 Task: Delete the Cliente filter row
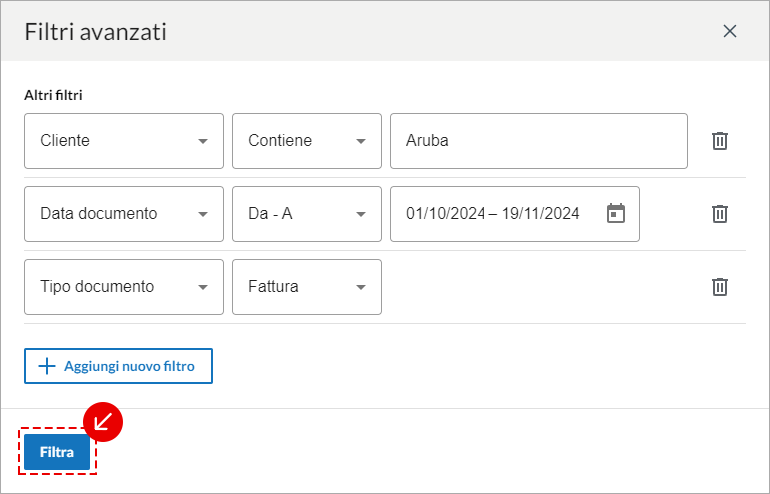pos(719,141)
